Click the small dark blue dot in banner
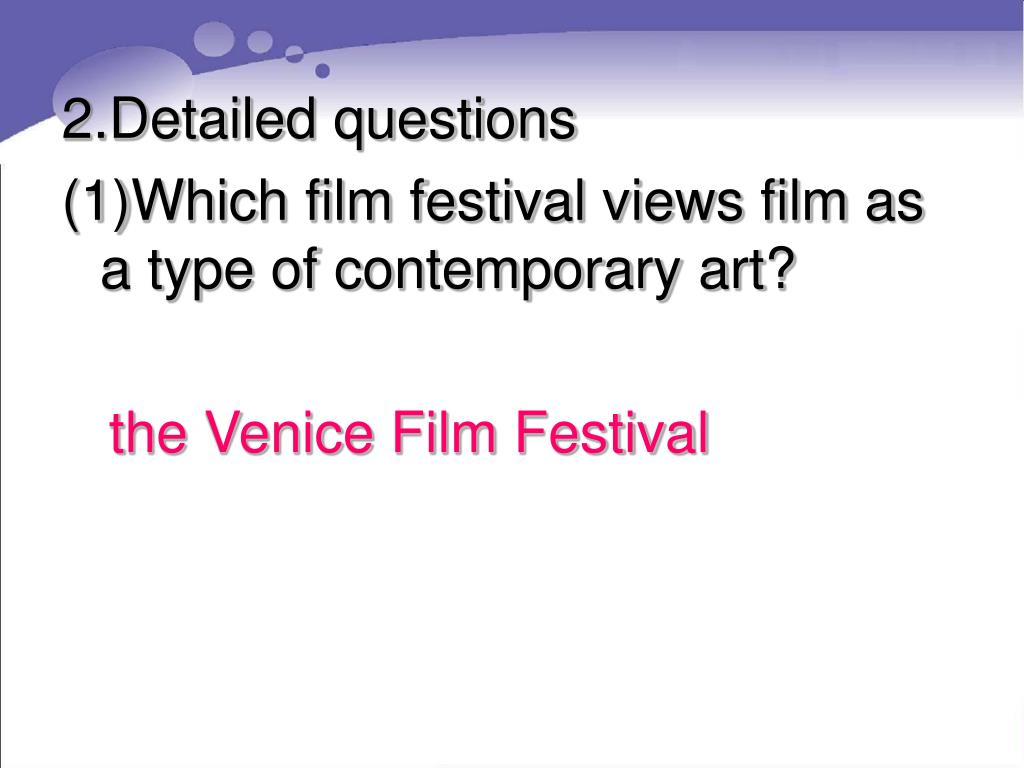The height and width of the screenshot is (768, 1024). point(323,71)
